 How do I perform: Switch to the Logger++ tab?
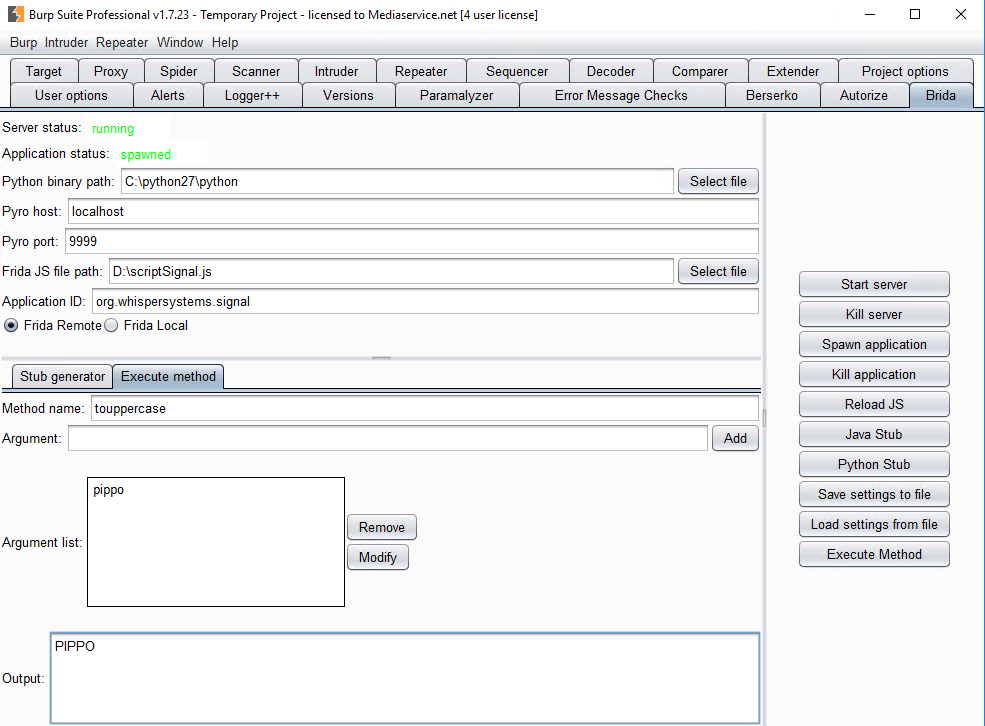coord(252,96)
